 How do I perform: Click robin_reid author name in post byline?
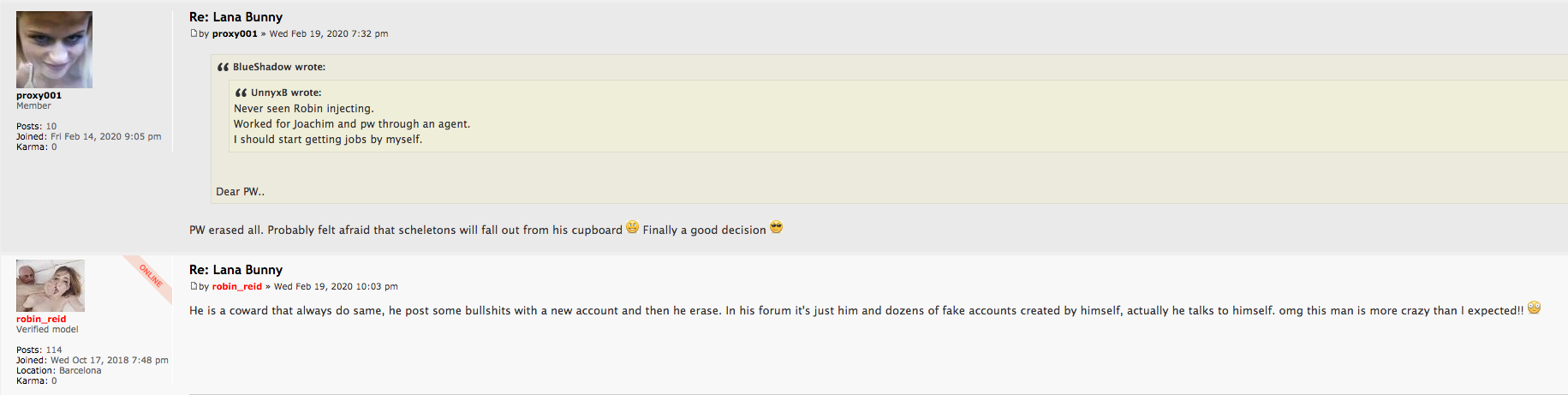[237, 287]
